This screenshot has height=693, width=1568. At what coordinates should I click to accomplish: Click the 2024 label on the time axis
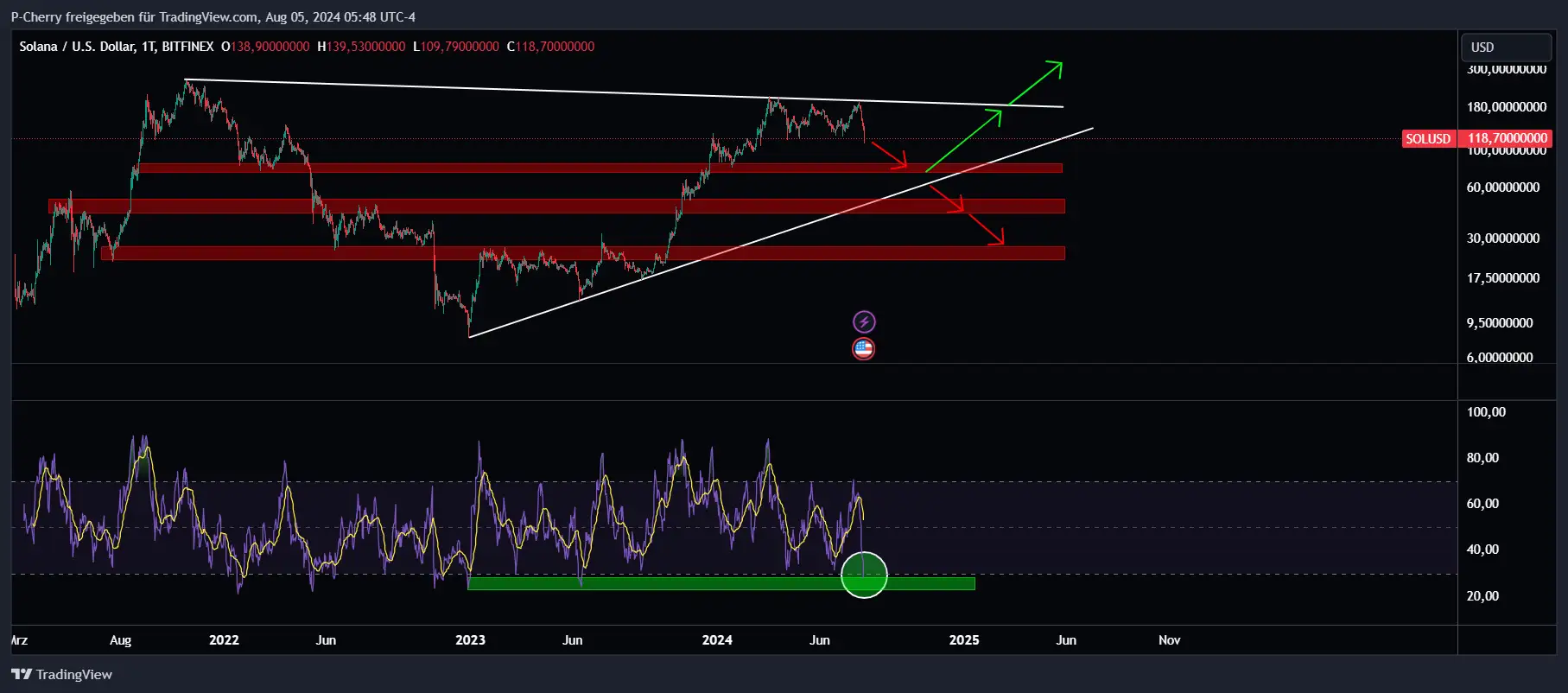coord(717,640)
